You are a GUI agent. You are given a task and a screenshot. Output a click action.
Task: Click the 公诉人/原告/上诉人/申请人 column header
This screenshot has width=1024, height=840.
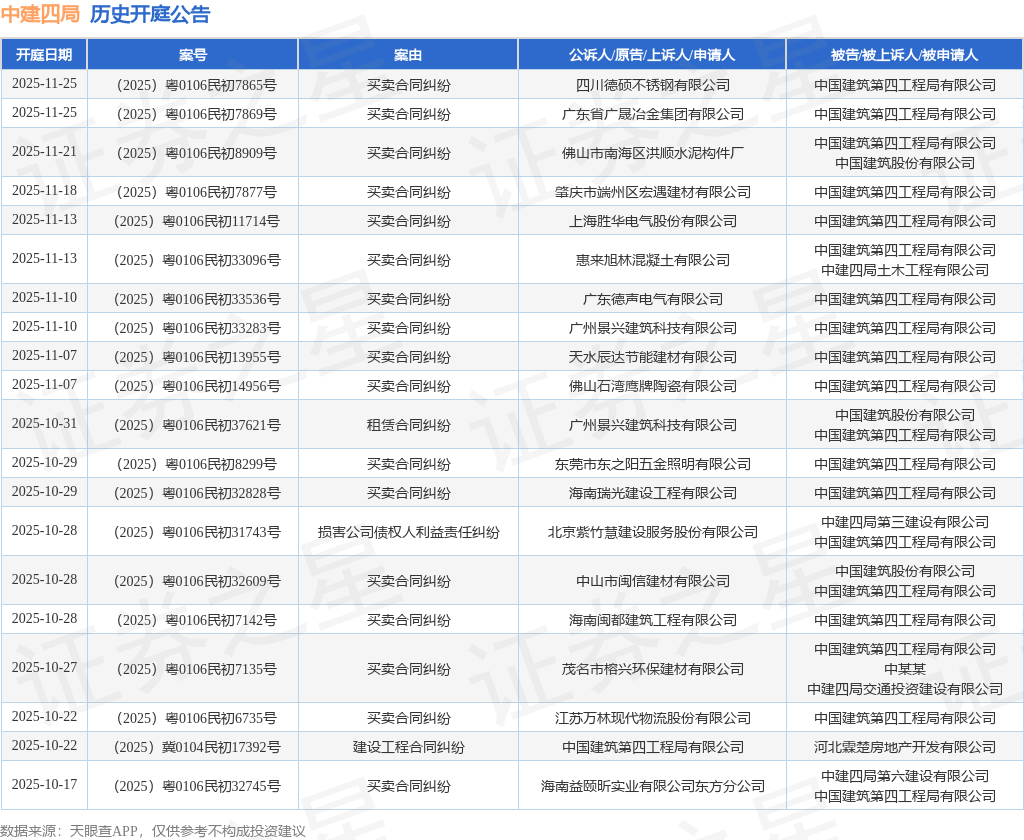(652, 55)
